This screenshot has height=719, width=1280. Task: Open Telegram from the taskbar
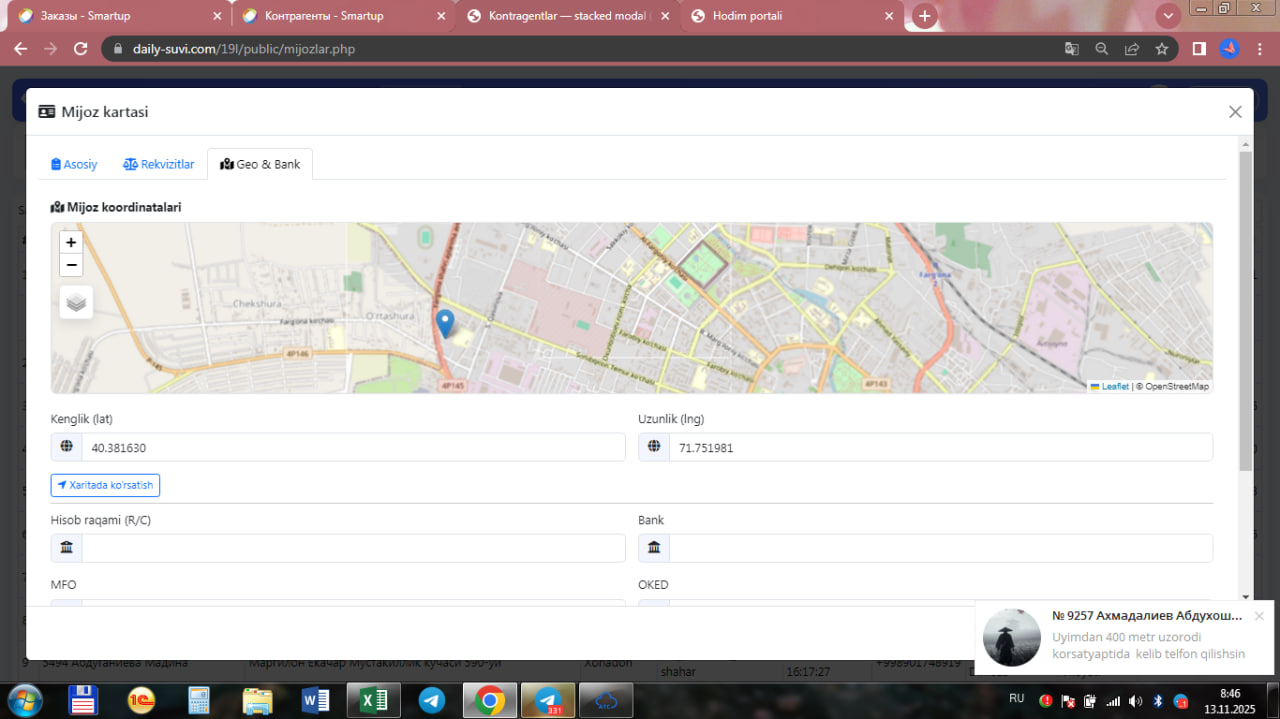coord(432,699)
